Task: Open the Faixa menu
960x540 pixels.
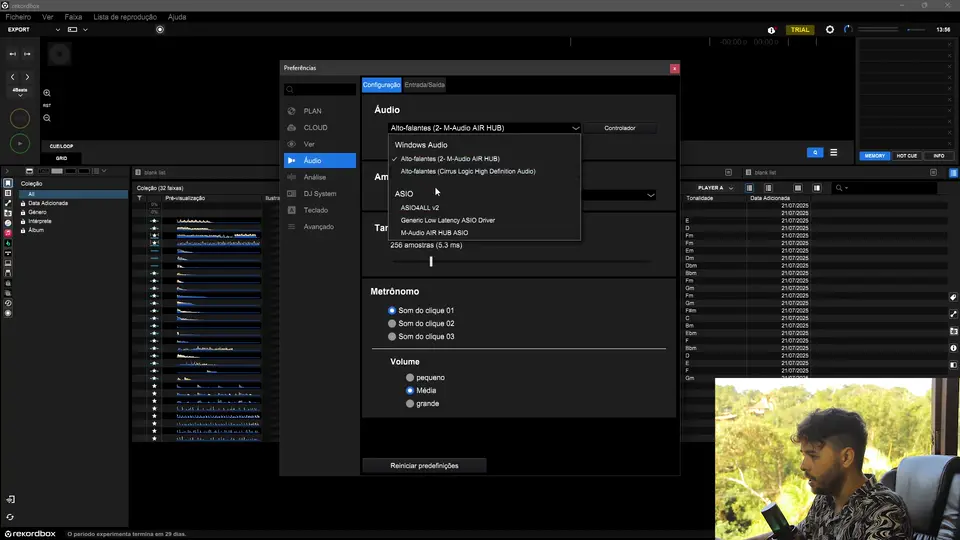Action: (73, 17)
